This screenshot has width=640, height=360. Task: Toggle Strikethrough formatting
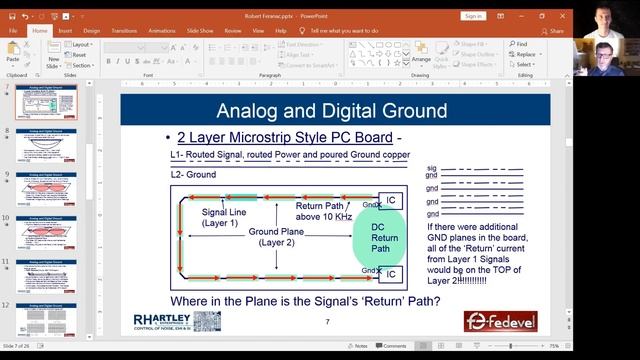147,61
